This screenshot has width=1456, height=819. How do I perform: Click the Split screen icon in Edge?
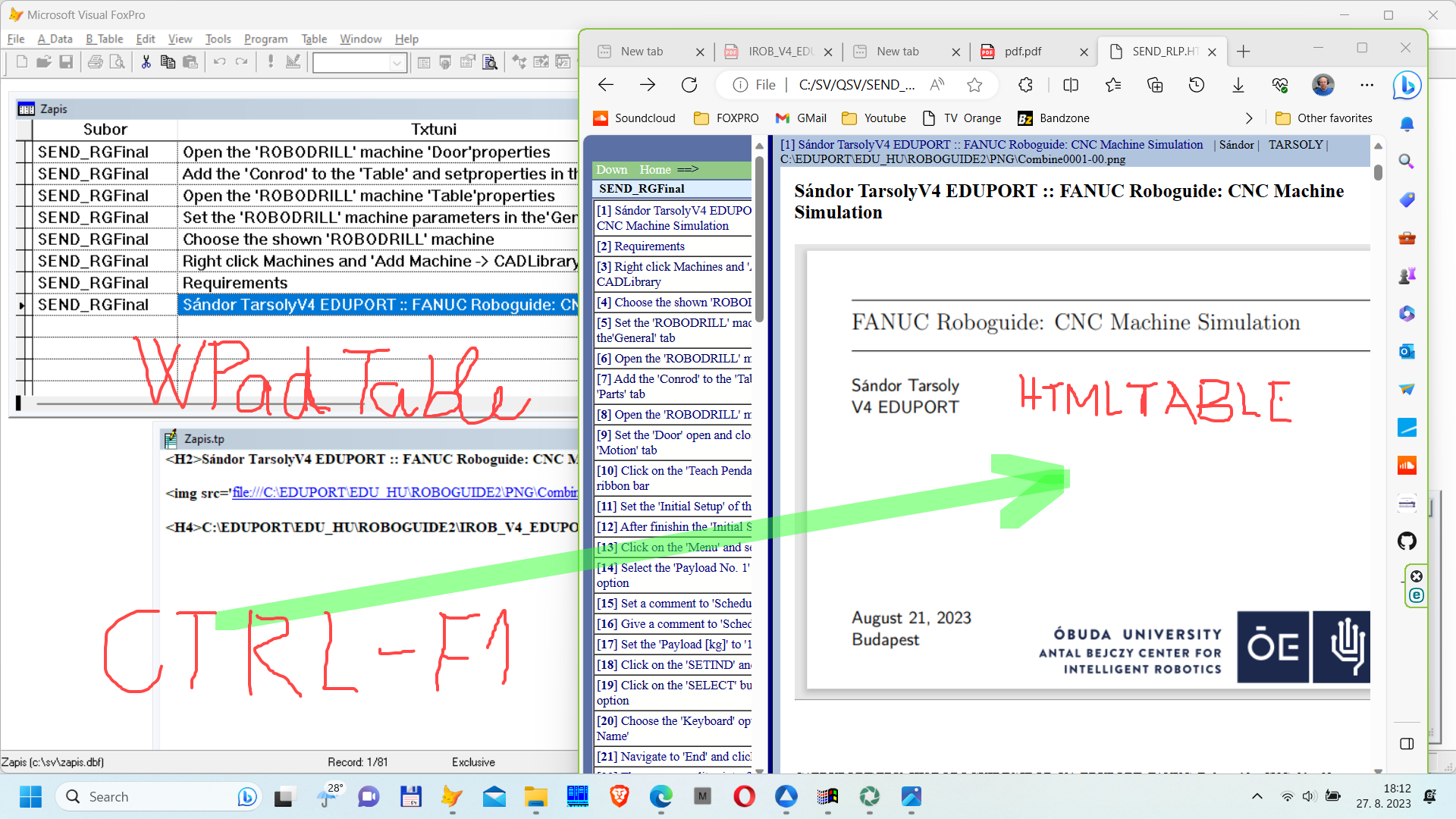1071,85
